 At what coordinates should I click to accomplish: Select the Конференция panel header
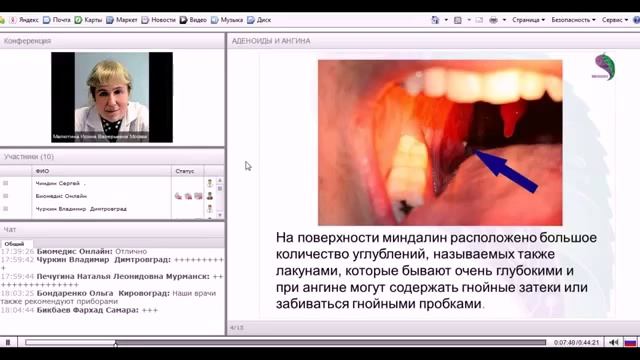pos(112,41)
